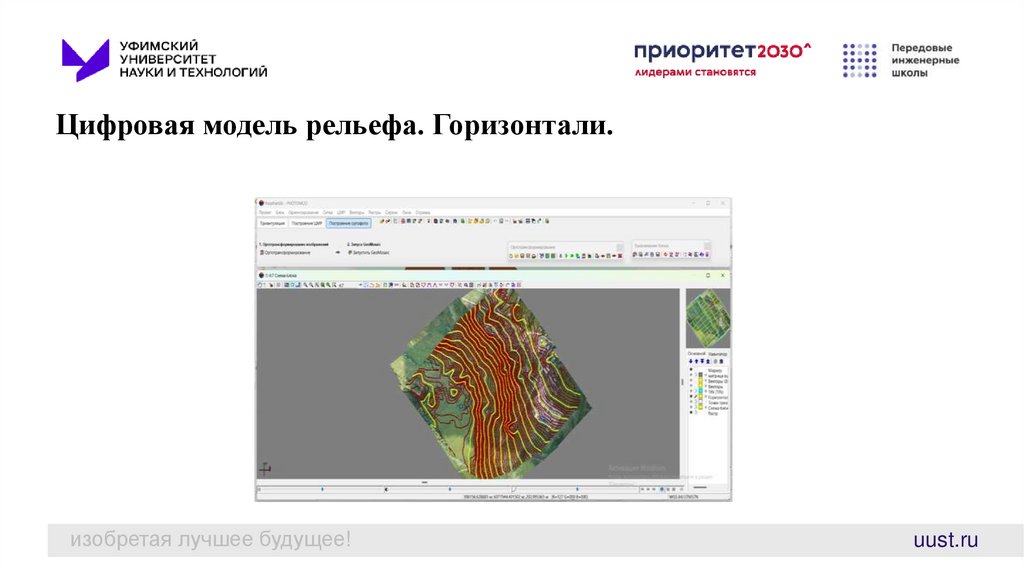This screenshot has height=574, width=1024.
Task: Select the Растр layer name in layer list
Action: pyautogui.click(x=713, y=413)
